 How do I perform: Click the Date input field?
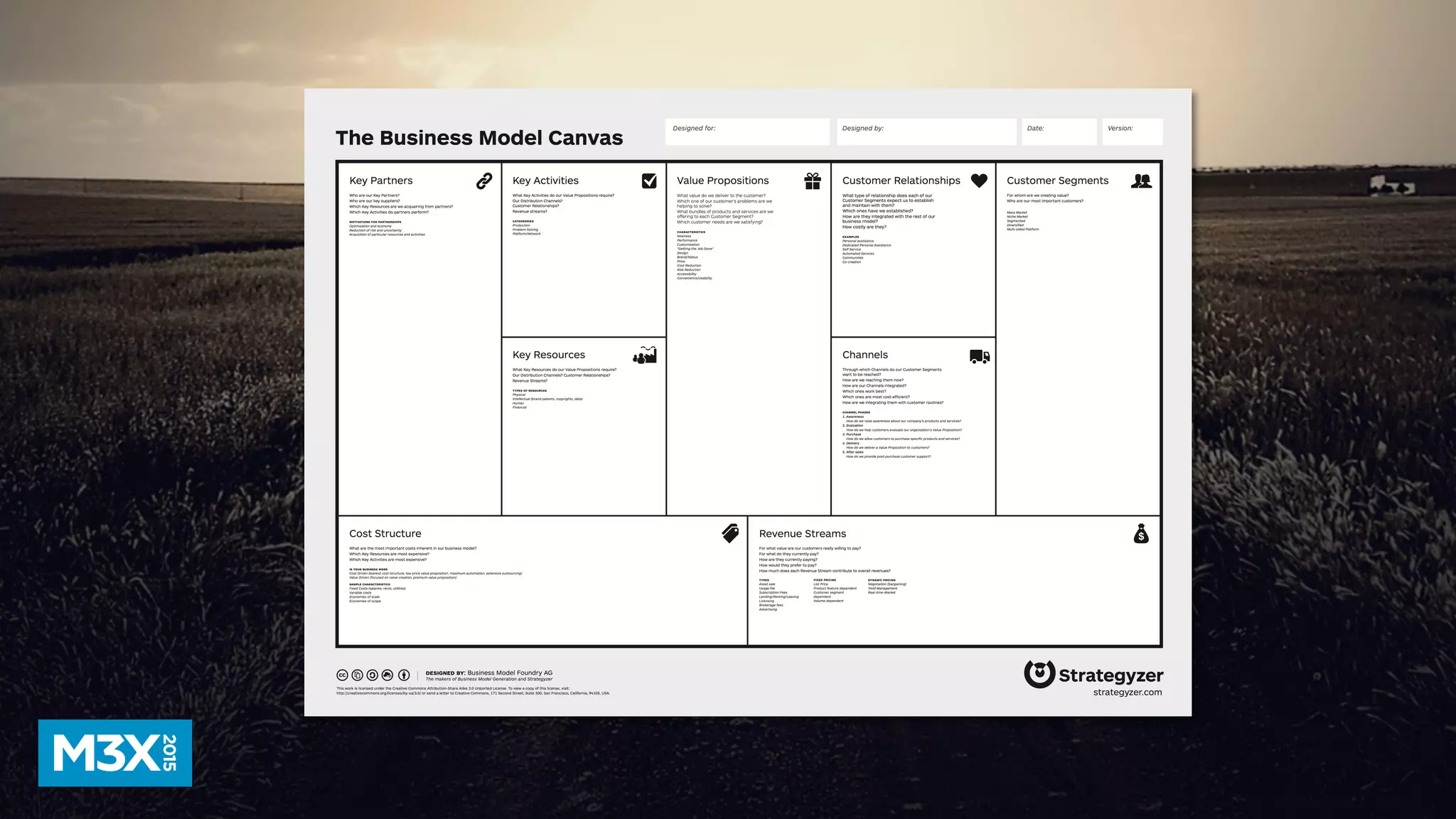coord(1059,132)
